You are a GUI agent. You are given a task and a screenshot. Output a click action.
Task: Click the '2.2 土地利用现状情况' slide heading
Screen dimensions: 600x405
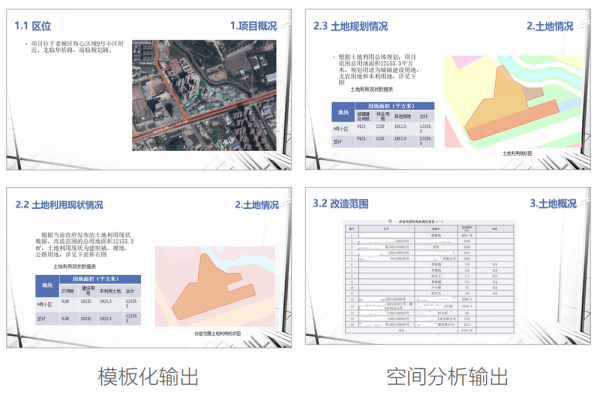click(60, 205)
